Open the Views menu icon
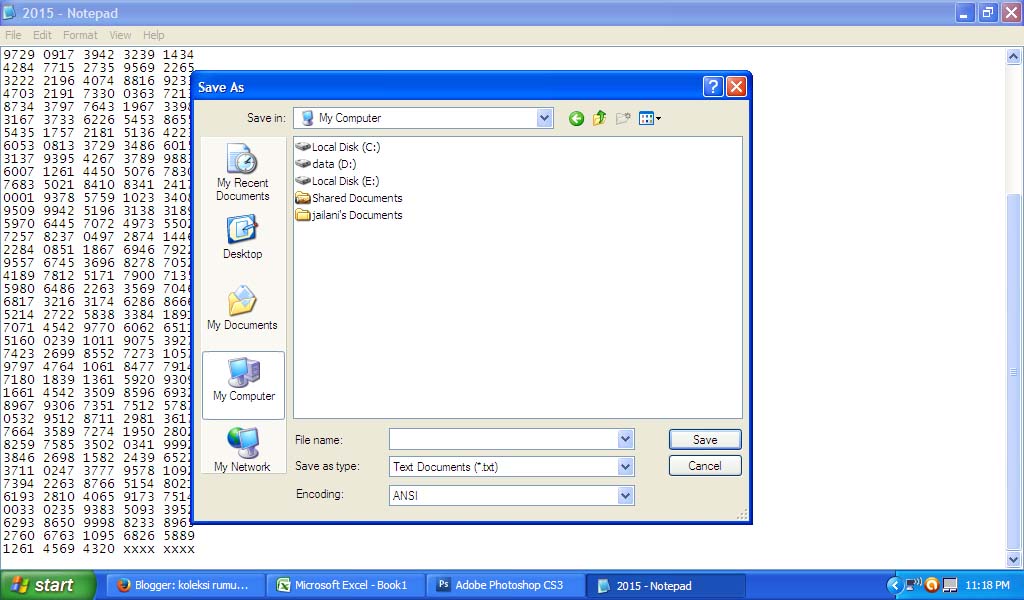1024x600 pixels. (x=650, y=118)
